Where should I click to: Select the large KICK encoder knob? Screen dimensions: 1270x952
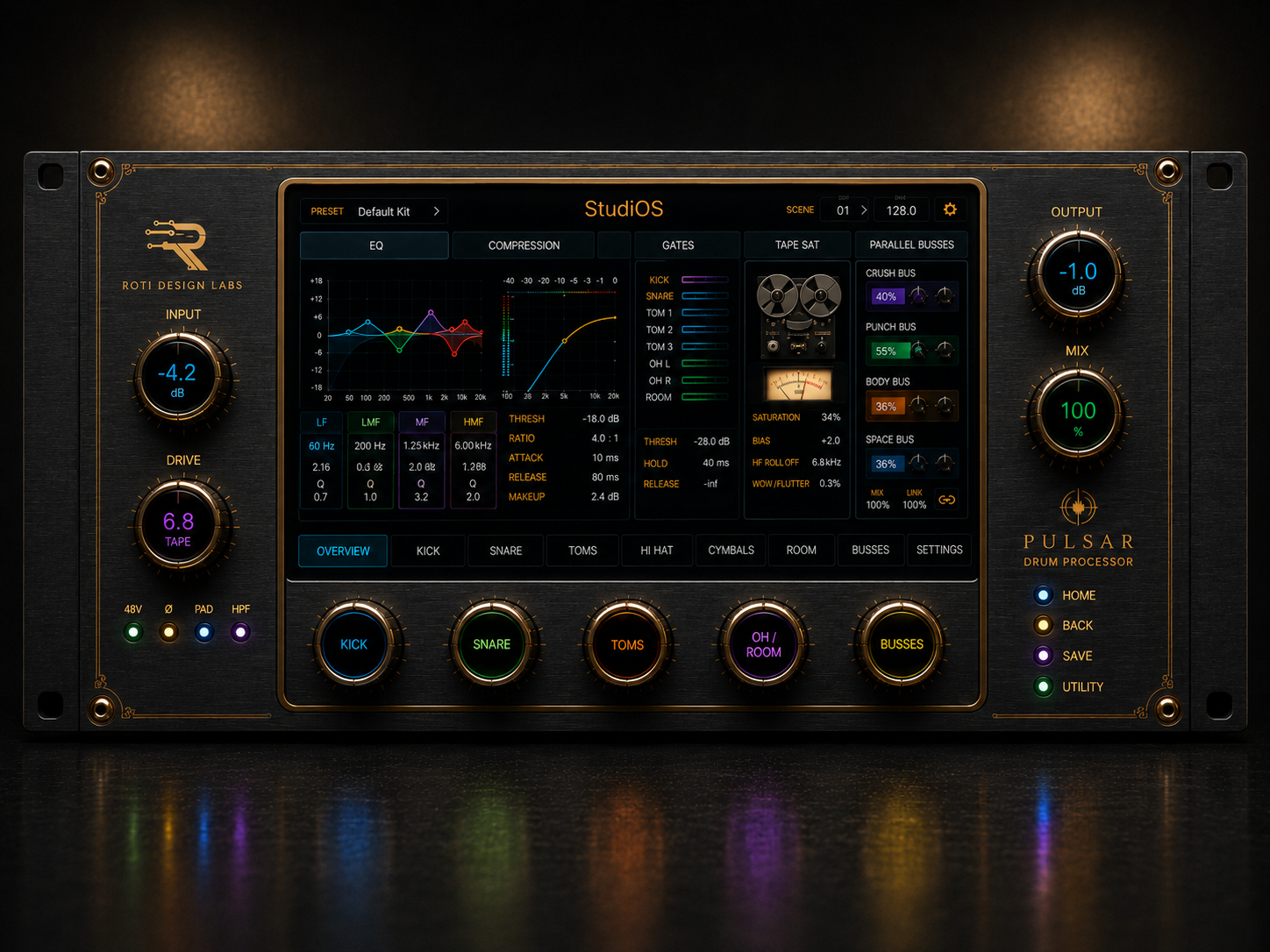(x=354, y=644)
